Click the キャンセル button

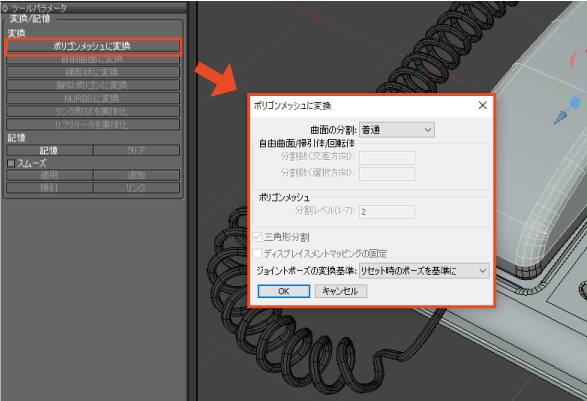click(x=341, y=291)
